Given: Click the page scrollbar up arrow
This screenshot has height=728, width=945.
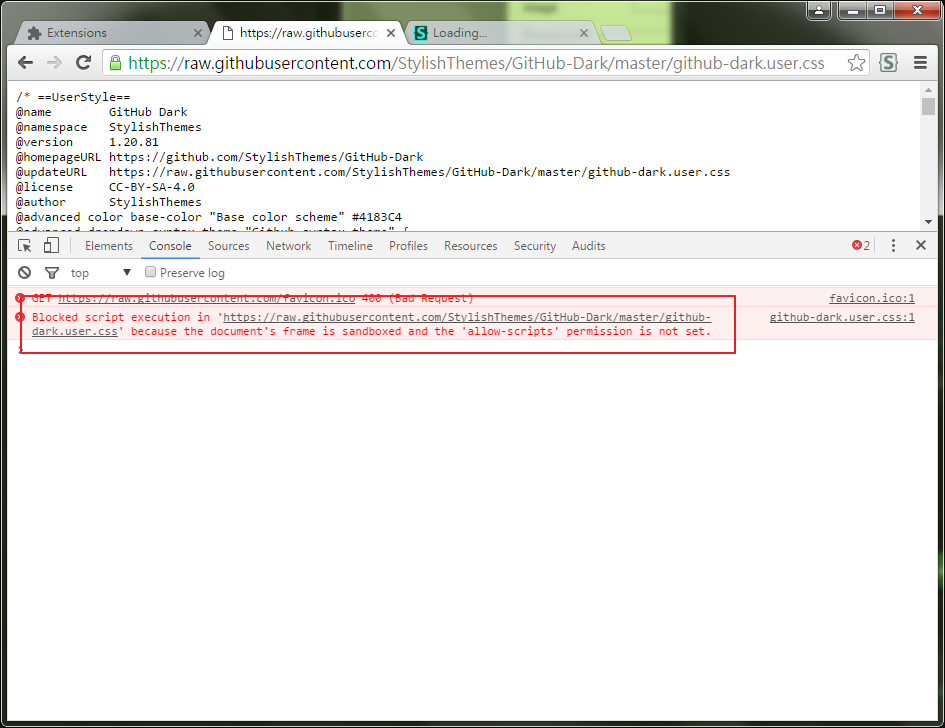Looking at the screenshot, I should 928,90.
